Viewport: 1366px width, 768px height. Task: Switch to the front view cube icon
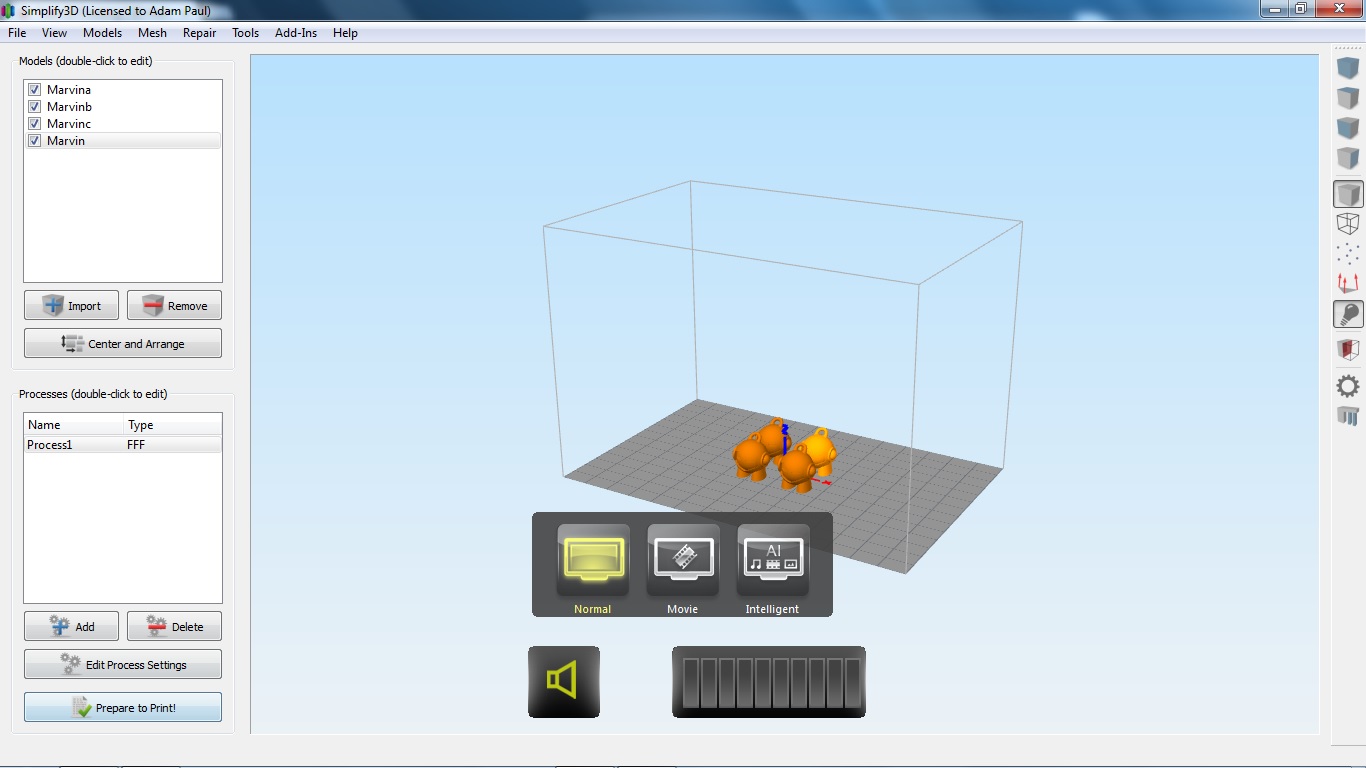[x=1348, y=128]
